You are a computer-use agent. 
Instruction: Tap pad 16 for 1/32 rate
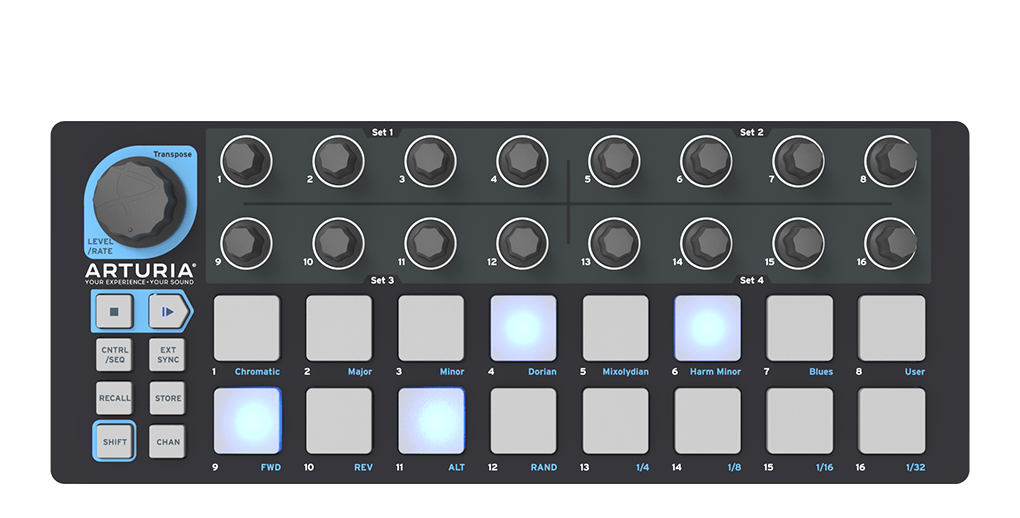[x=892, y=421]
